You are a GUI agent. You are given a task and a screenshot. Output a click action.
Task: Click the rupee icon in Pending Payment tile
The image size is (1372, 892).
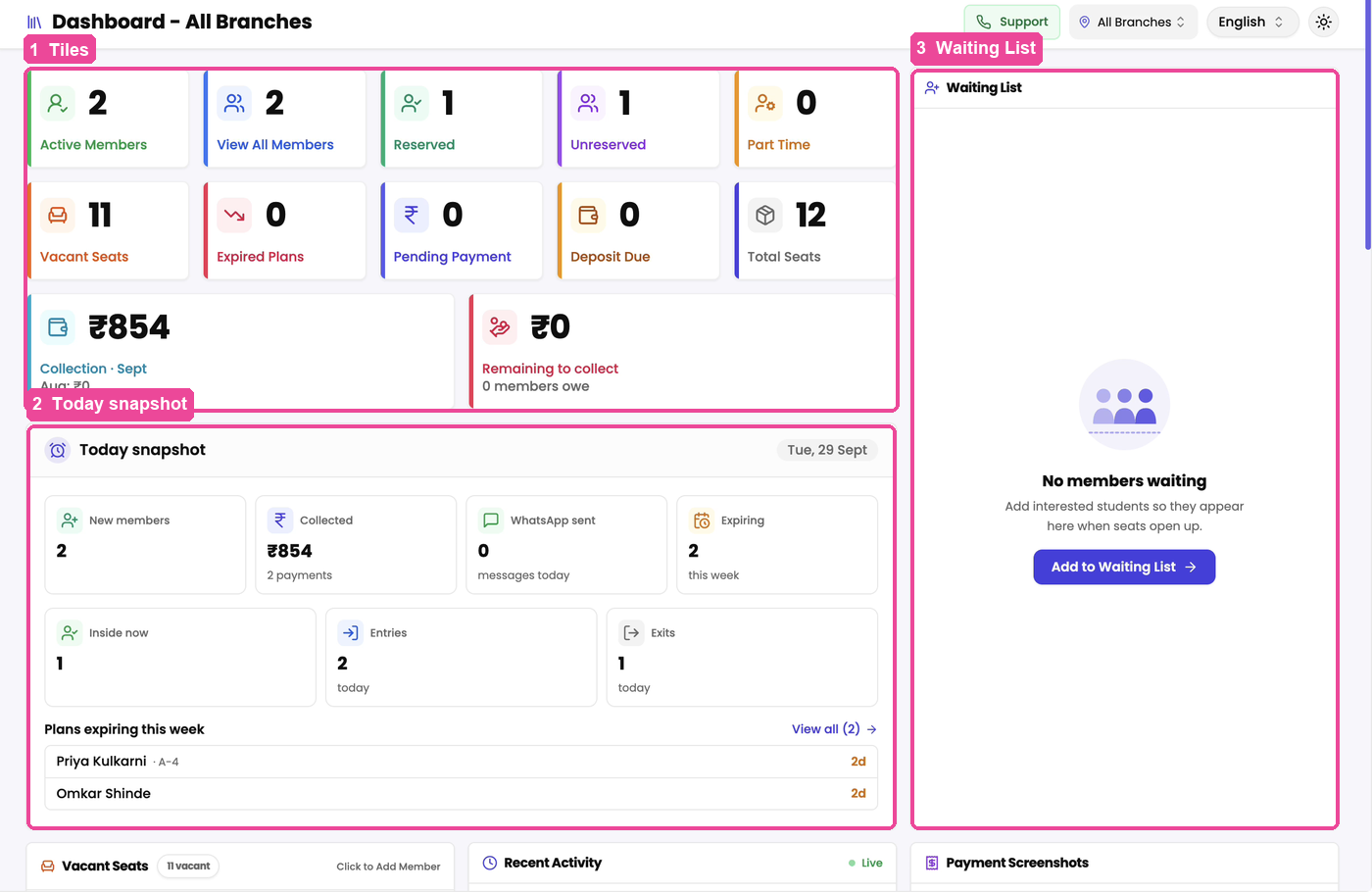412,215
